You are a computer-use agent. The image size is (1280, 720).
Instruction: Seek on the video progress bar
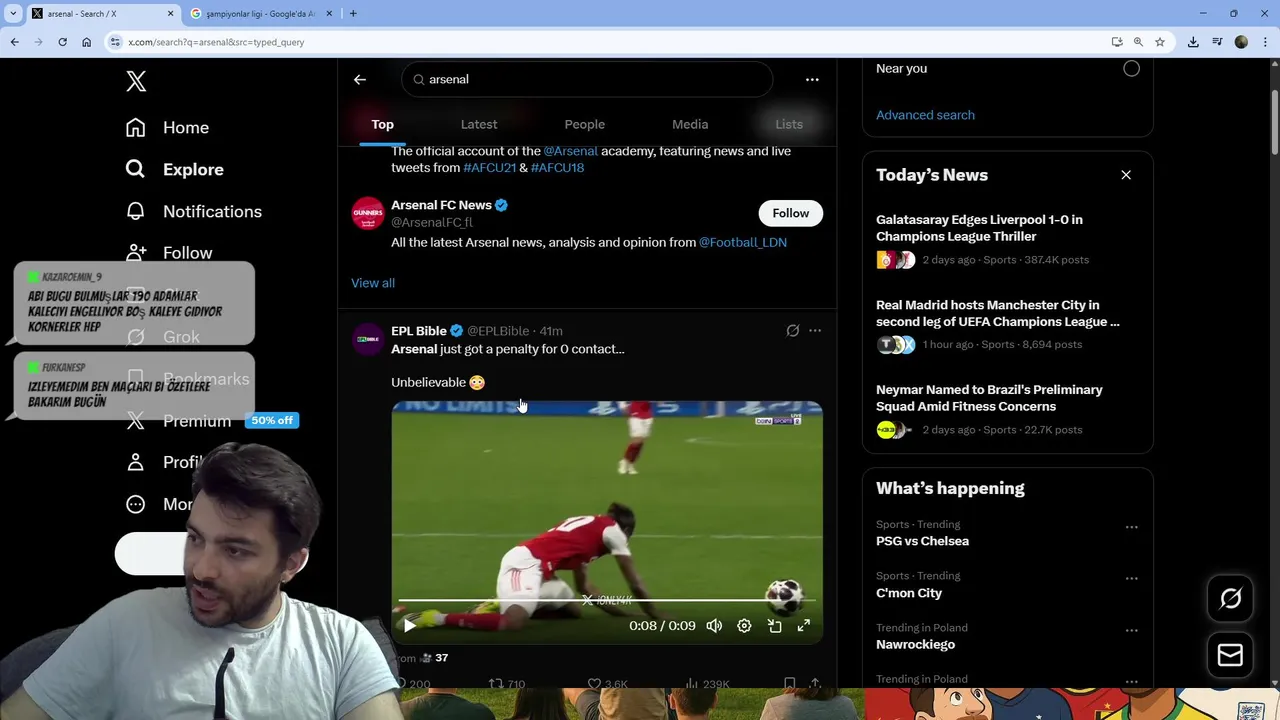pyautogui.click(x=607, y=601)
